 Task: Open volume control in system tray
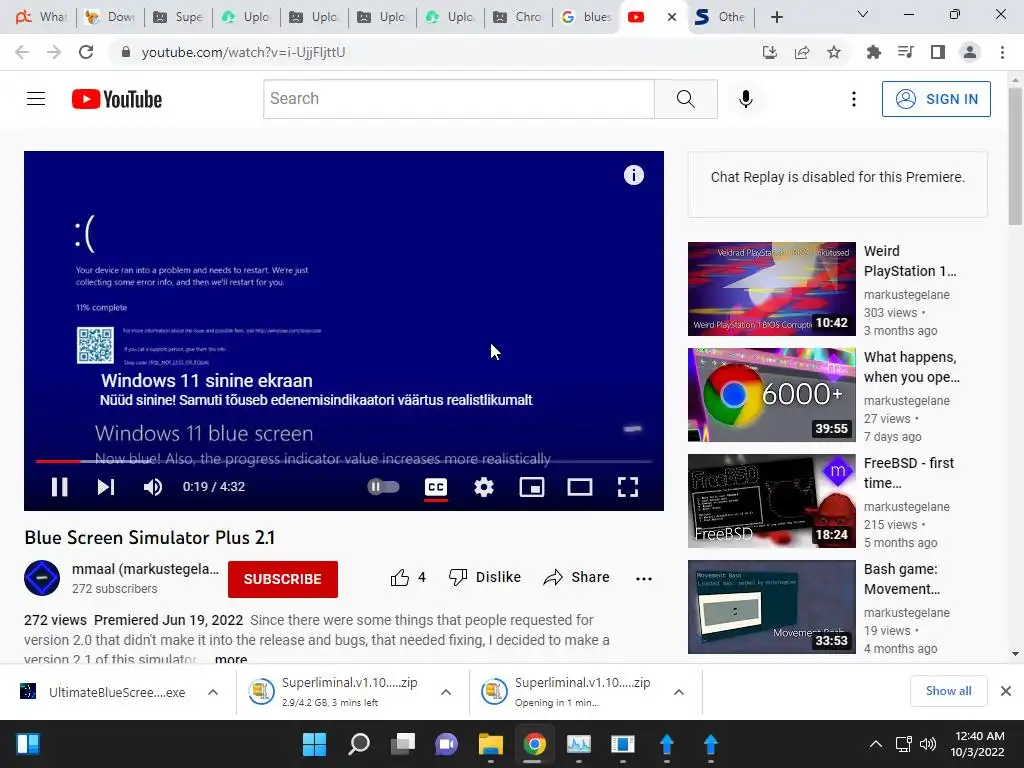[x=927, y=744]
